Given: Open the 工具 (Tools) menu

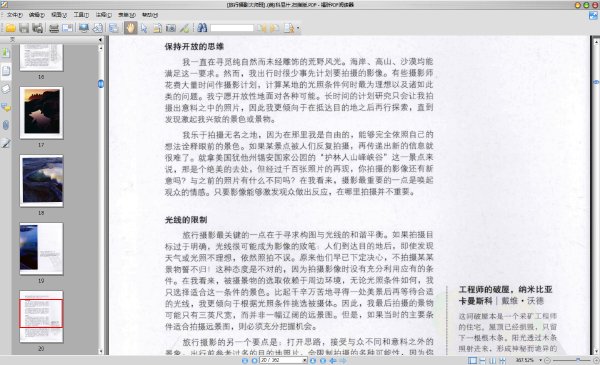Looking at the screenshot, I should pyautogui.click(x=81, y=15).
